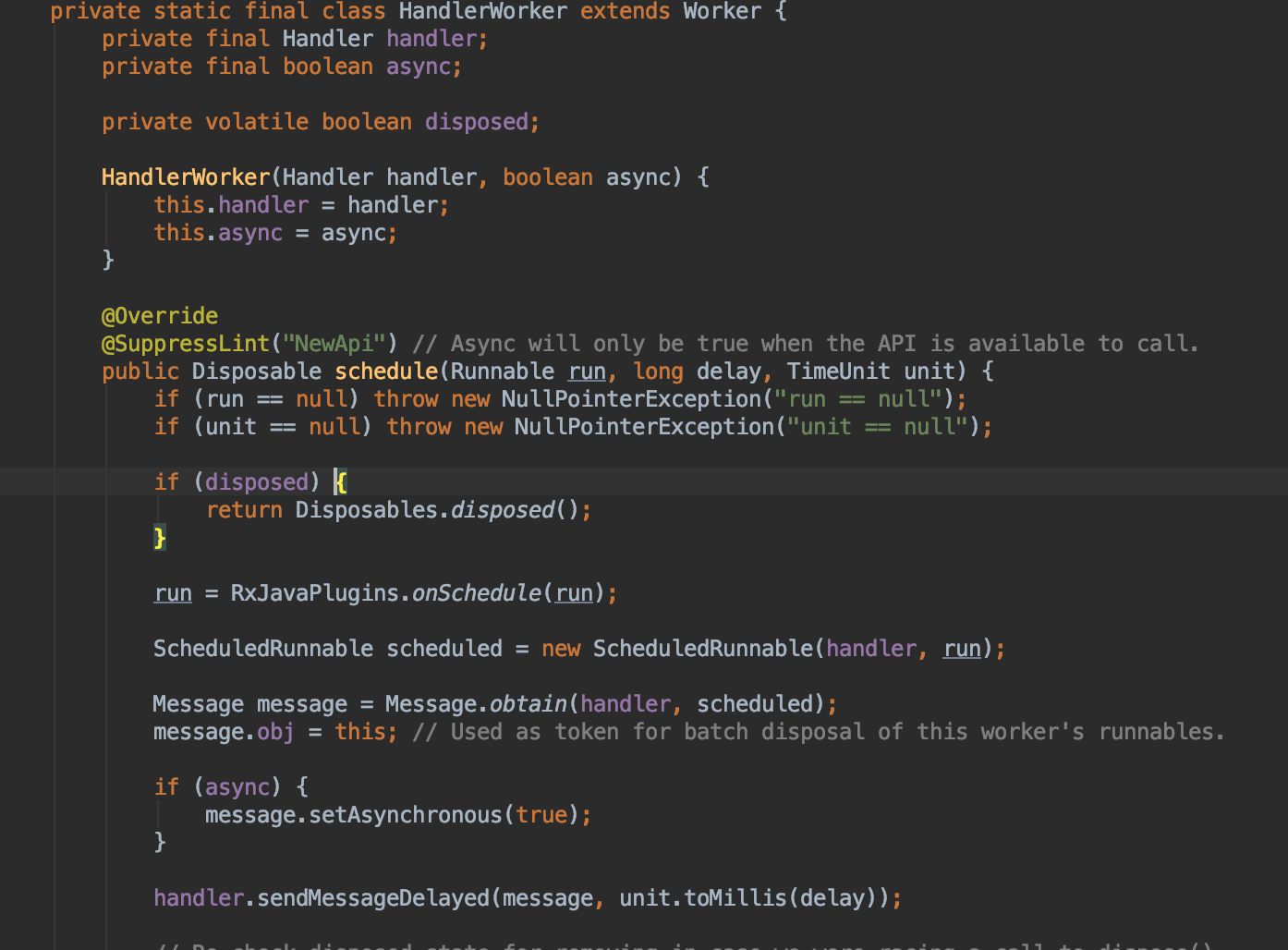The width and height of the screenshot is (1288, 950).
Task: Click sendMessageDelayed method call
Action: pyautogui.click(x=372, y=898)
